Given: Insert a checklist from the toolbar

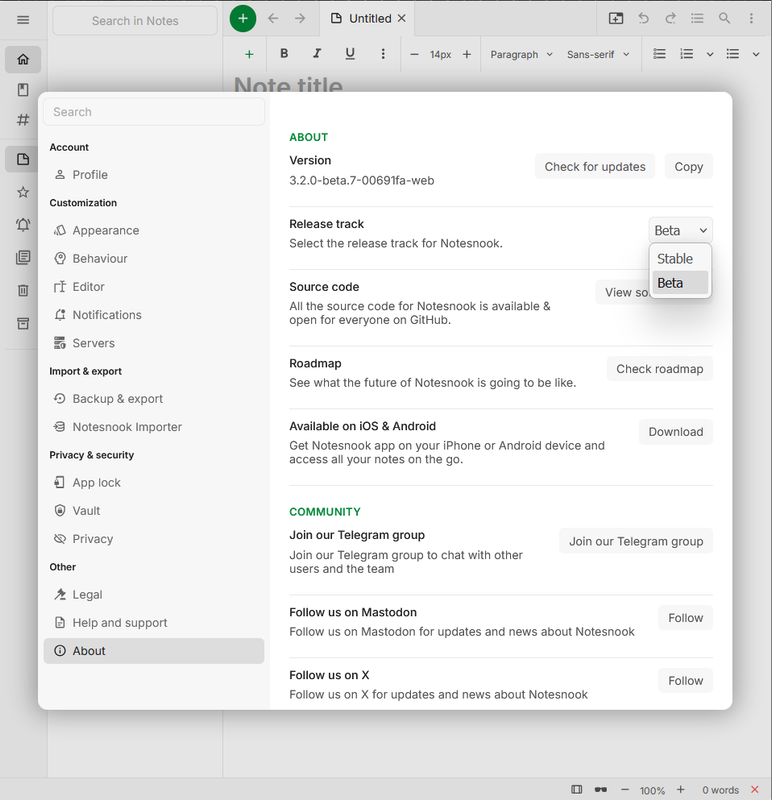Looking at the screenshot, I should 659,54.
